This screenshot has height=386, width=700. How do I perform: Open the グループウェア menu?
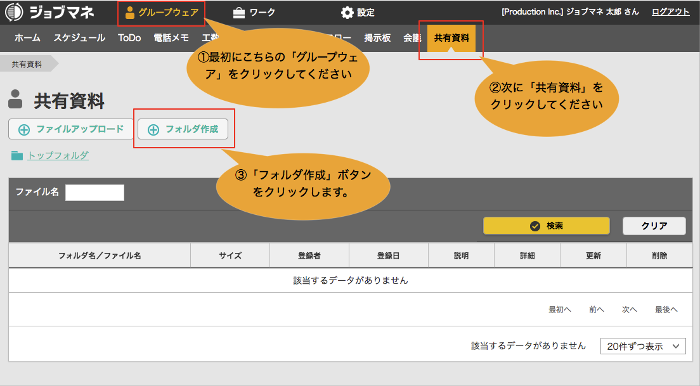tap(162, 12)
